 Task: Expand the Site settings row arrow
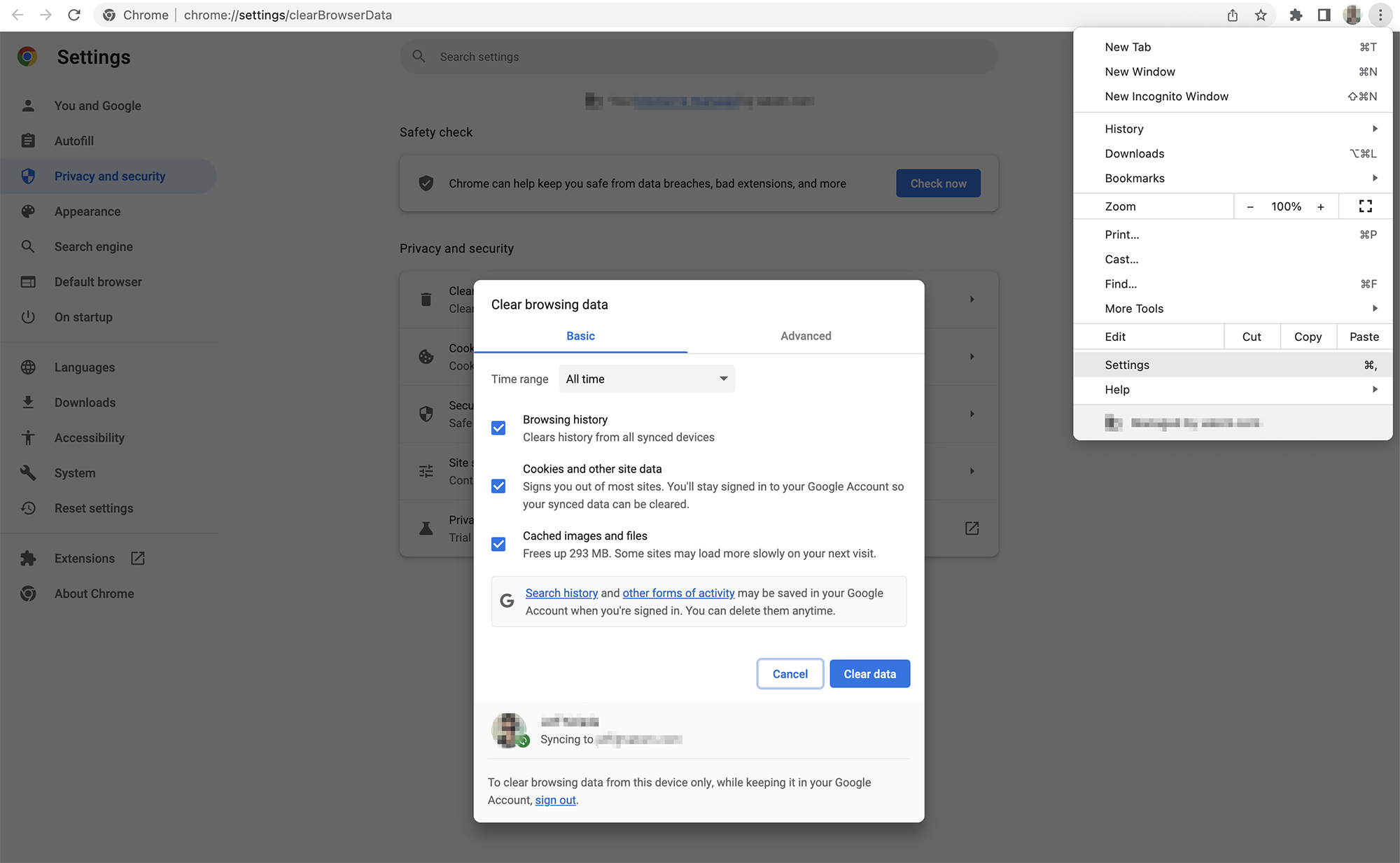click(972, 471)
